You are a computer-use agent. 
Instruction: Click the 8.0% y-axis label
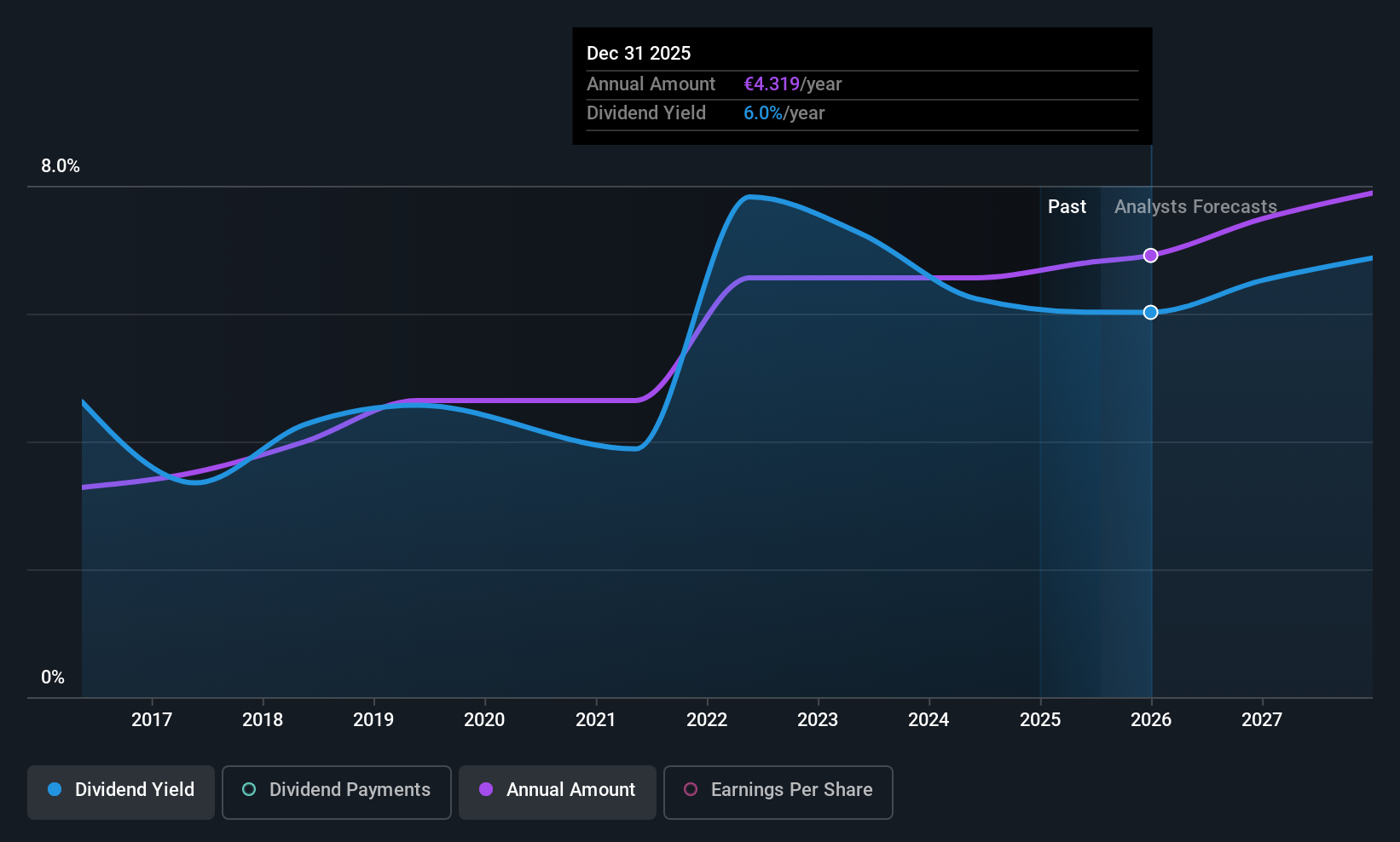tap(61, 166)
